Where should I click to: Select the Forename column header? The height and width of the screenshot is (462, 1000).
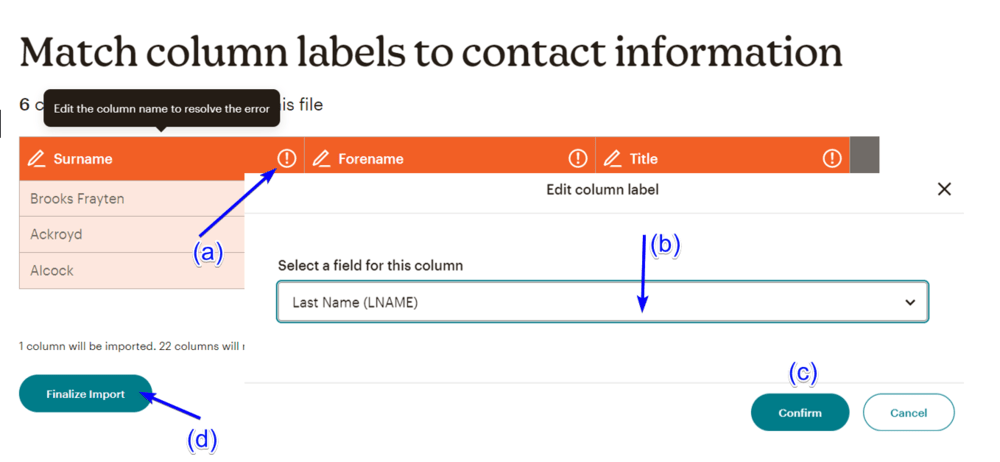pos(371,159)
